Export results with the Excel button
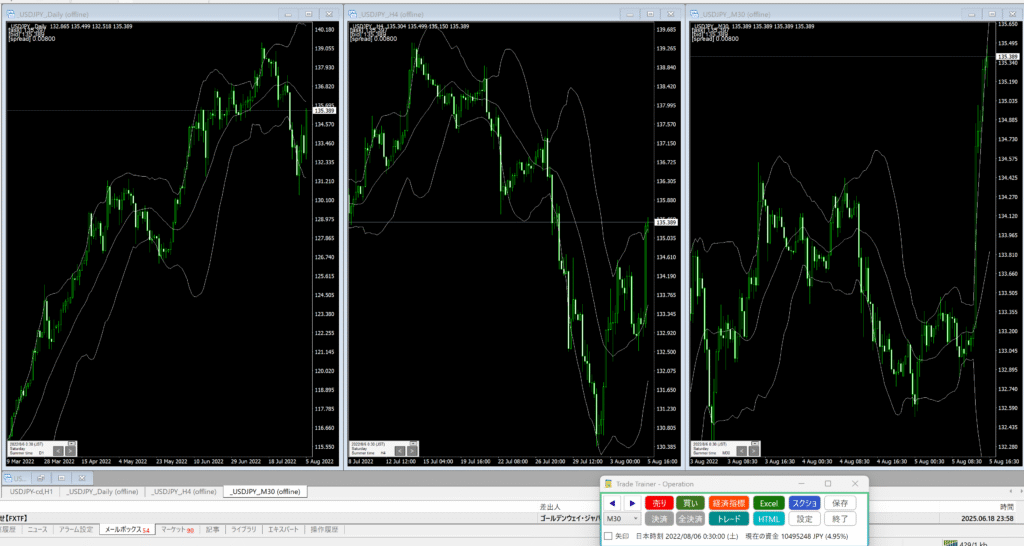 click(769, 503)
